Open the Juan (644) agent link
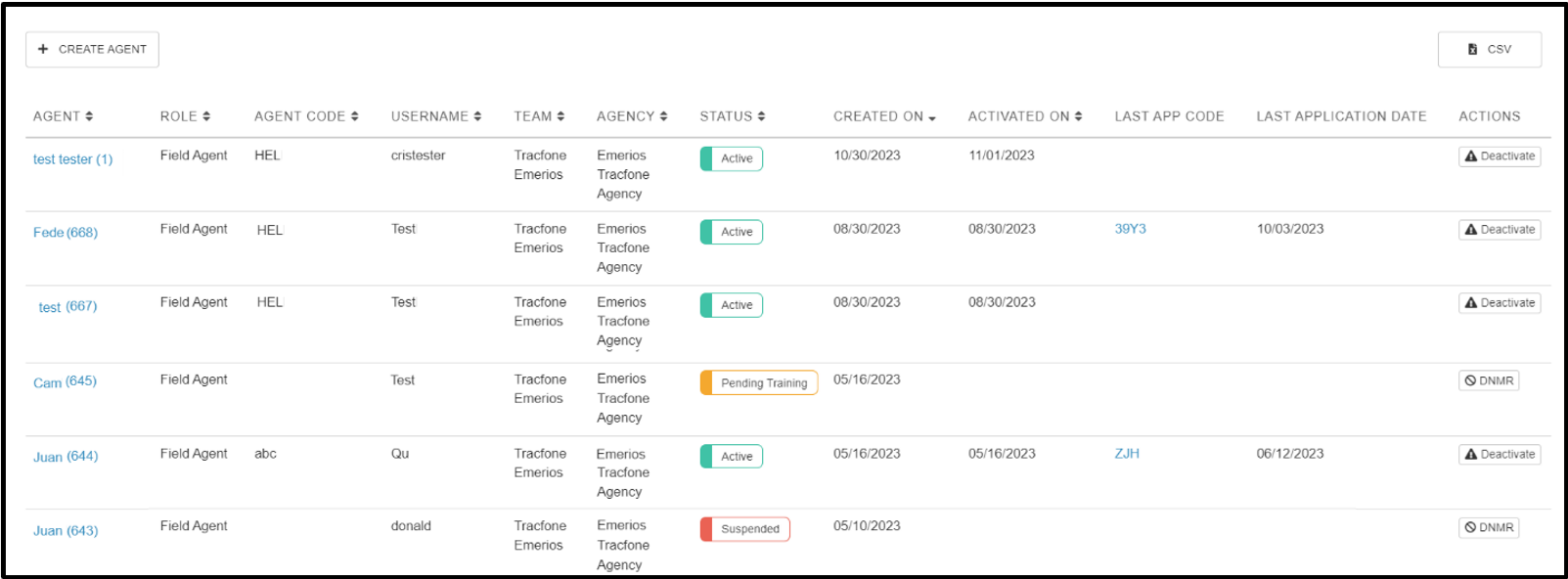Viewport: 1568px width, 579px height. pyautogui.click(x=66, y=457)
